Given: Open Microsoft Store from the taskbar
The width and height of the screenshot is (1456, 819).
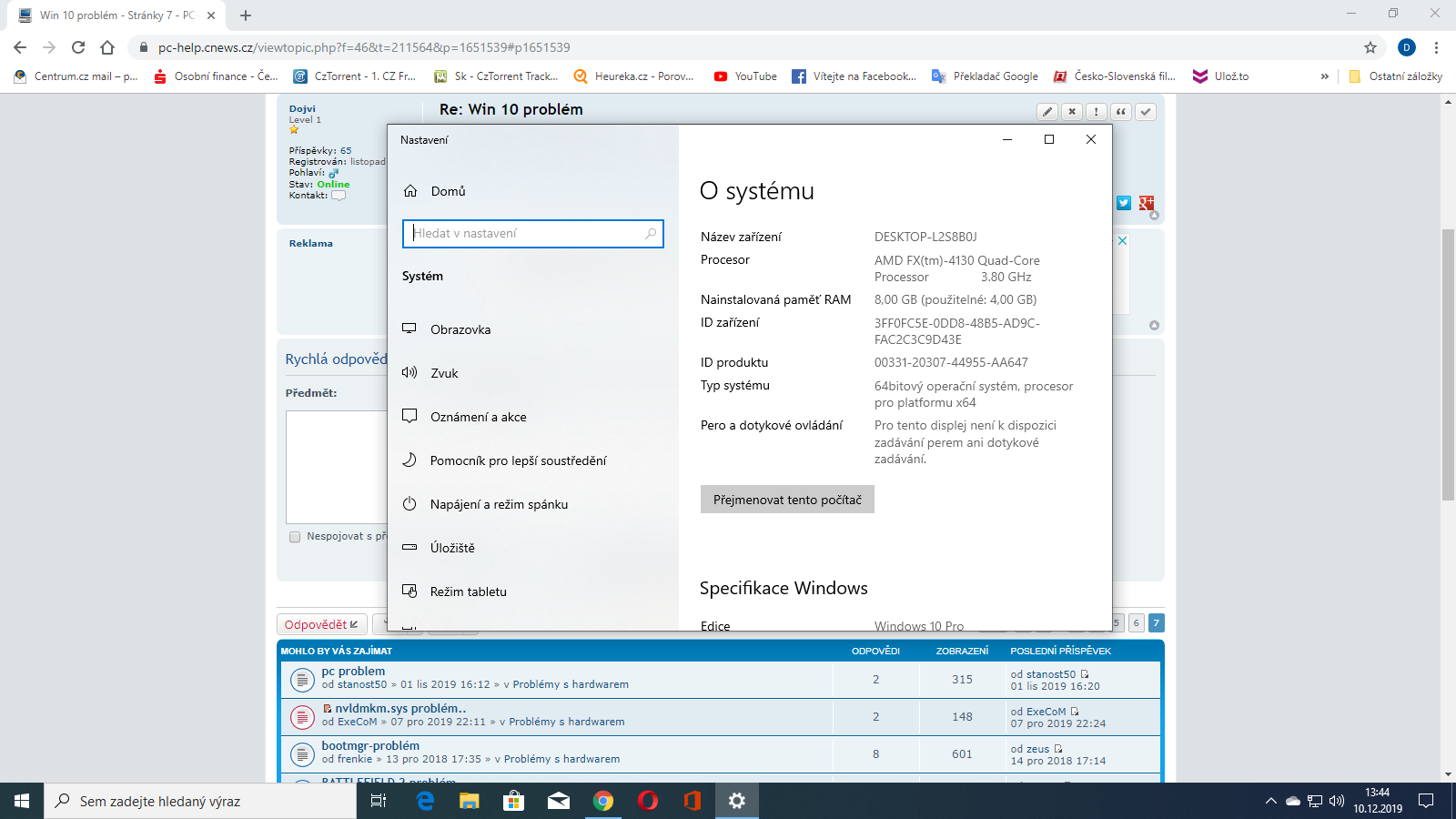Looking at the screenshot, I should pyautogui.click(x=514, y=801).
